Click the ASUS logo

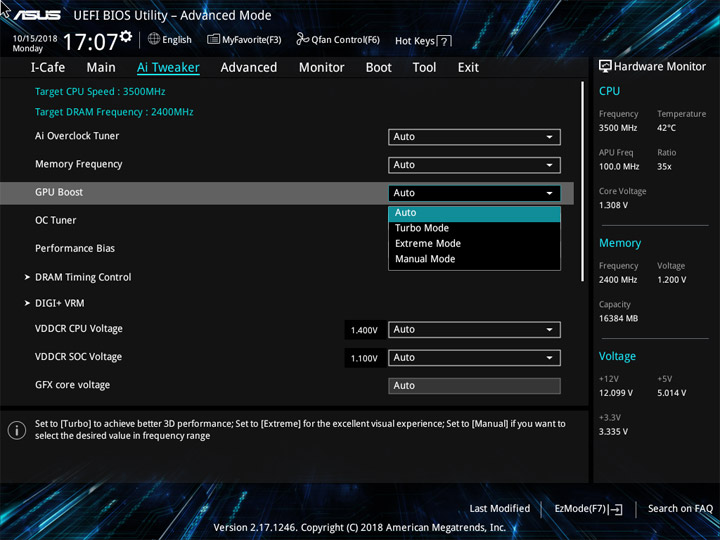37,15
